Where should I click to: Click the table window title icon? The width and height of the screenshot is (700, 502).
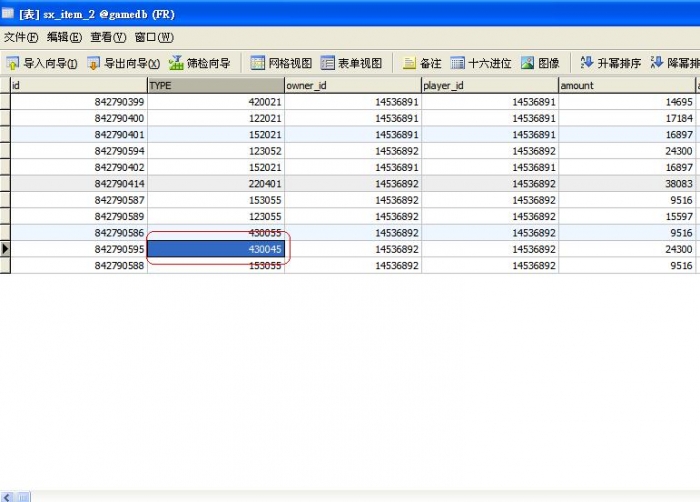8,13
